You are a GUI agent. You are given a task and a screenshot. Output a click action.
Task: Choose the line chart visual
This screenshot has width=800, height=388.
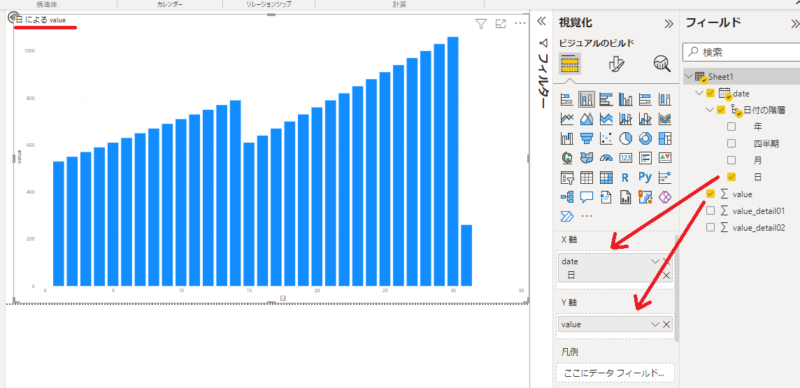coord(566,118)
